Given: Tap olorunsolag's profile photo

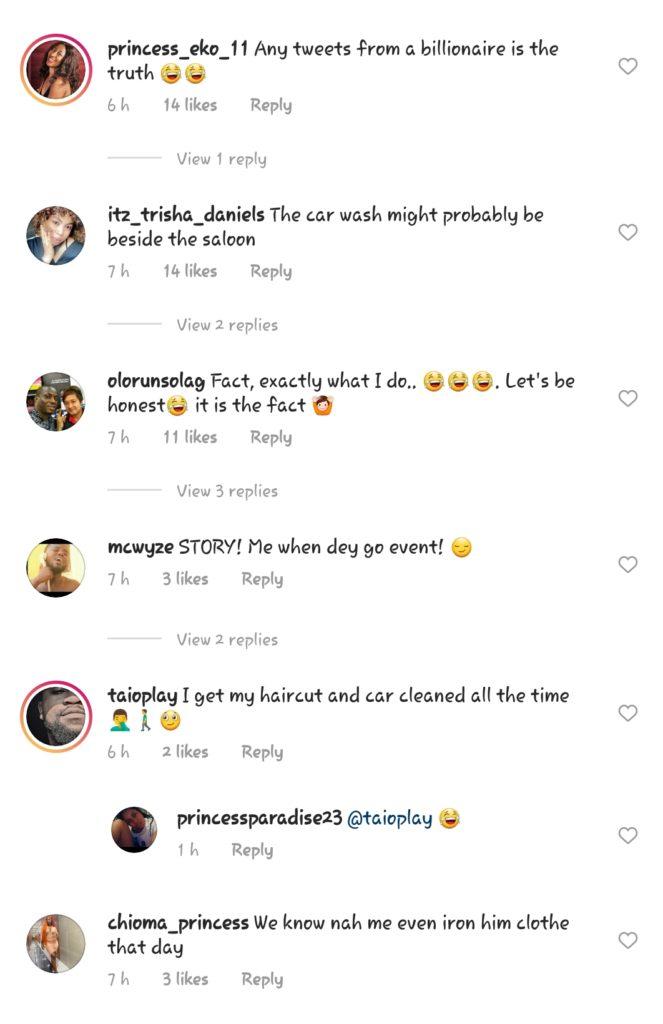Looking at the screenshot, I should [56, 400].
